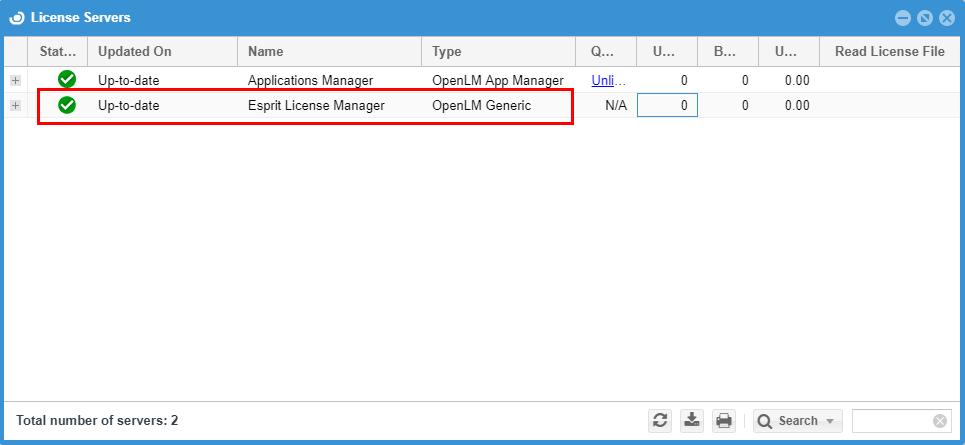Click the green status checkmark for Esprit License Manager

pyautogui.click(x=67, y=105)
